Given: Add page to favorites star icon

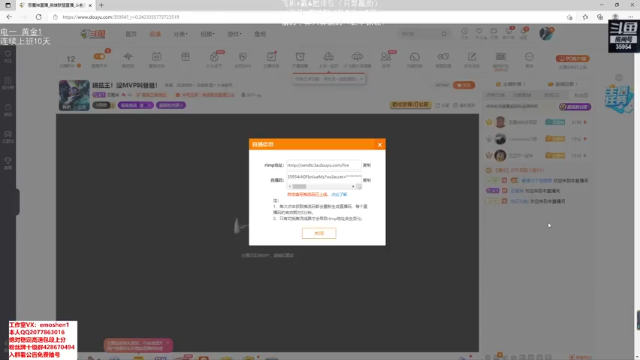Looking at the screenshot, I should (569, 17).
